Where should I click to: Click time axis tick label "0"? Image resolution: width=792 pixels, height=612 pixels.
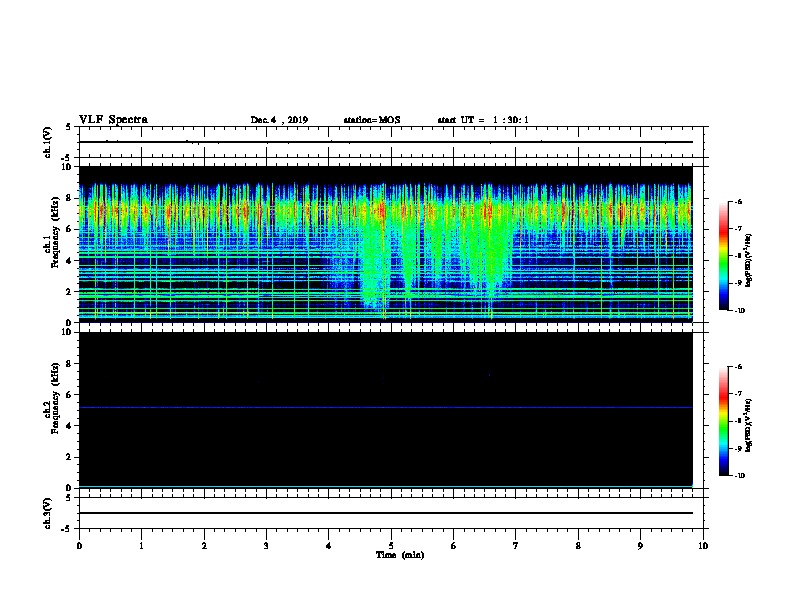tap(79, 545)
